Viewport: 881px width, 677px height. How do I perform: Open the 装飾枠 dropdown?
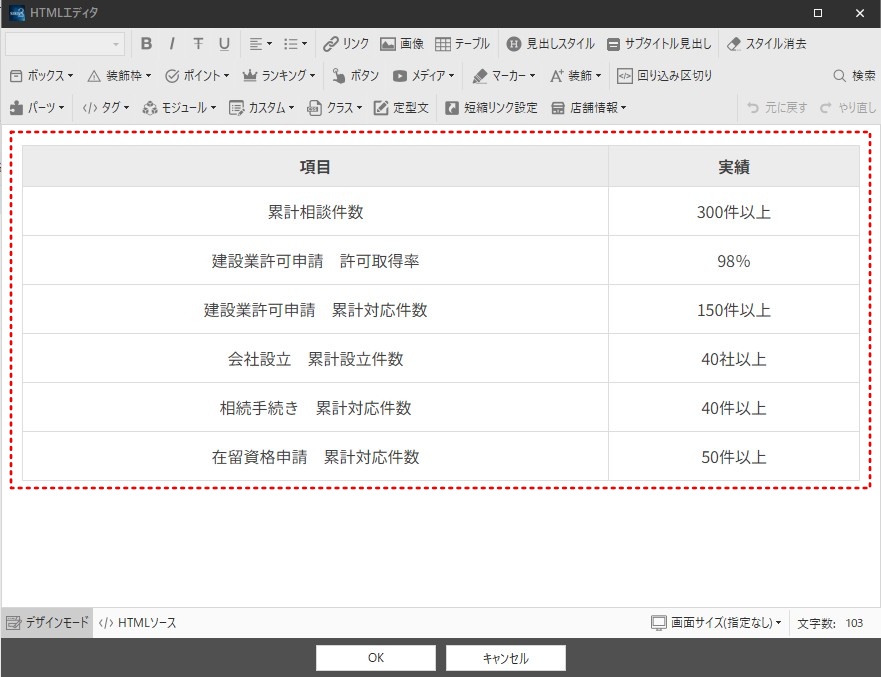click(x=119, y=75)
